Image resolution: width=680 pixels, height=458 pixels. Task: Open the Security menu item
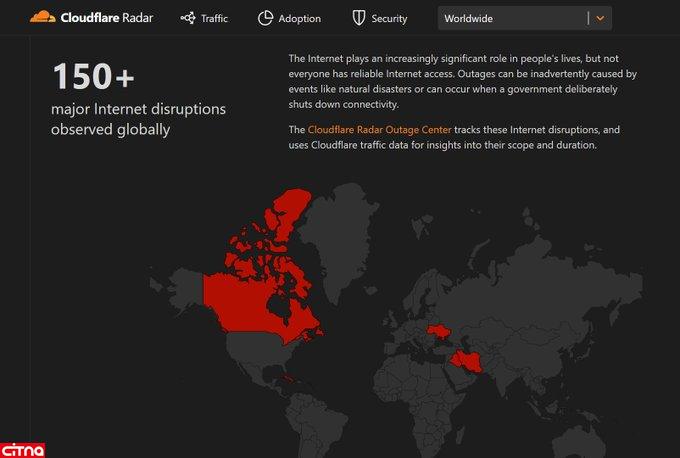point(389,18)
